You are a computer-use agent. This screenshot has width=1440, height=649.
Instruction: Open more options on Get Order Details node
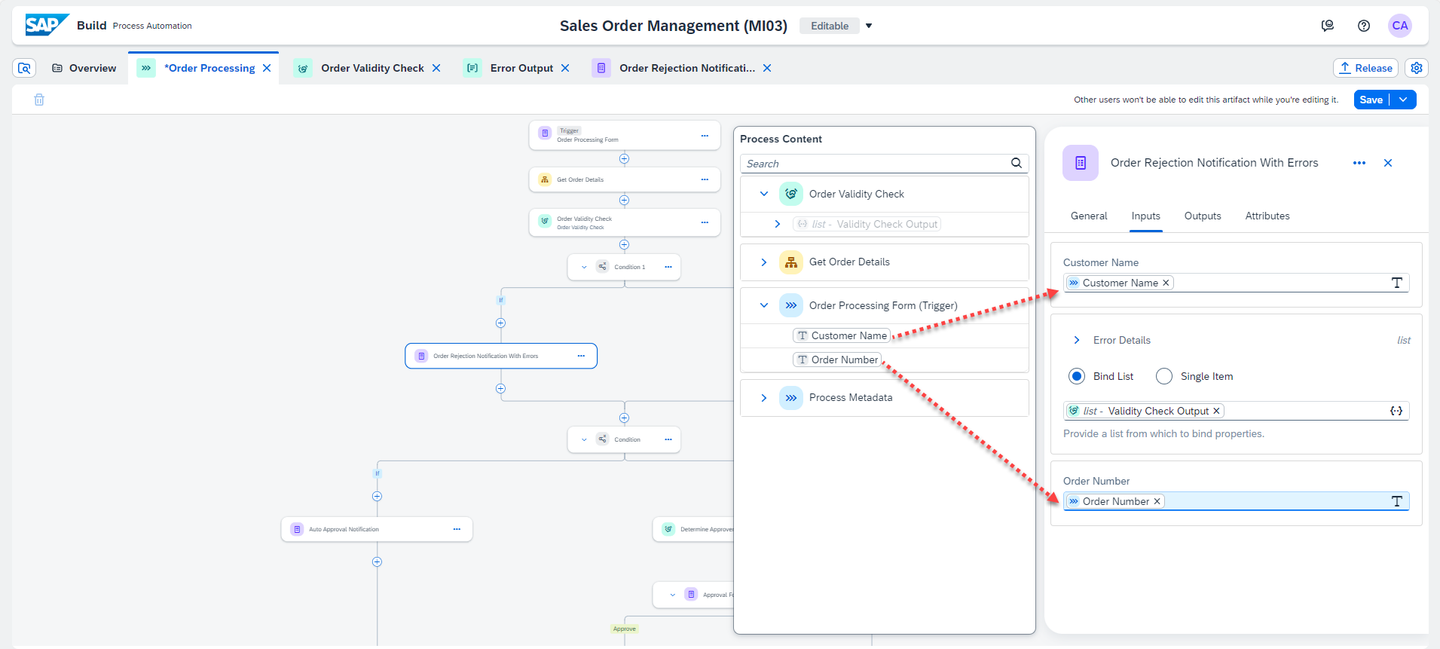coord(704,180)
